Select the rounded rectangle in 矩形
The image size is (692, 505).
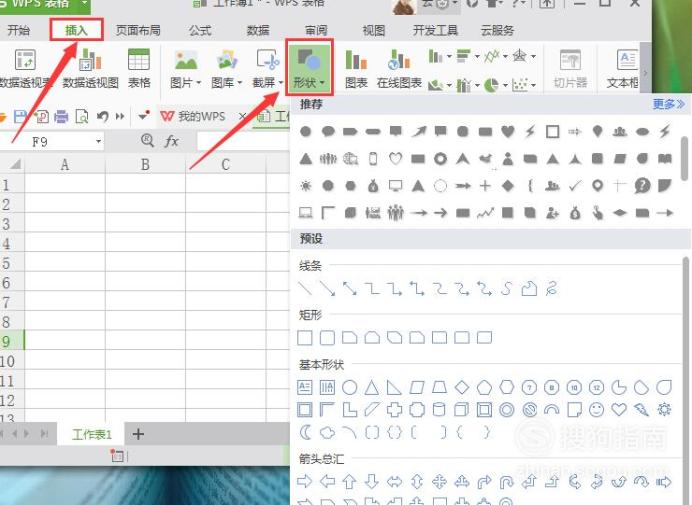(327, 338)
